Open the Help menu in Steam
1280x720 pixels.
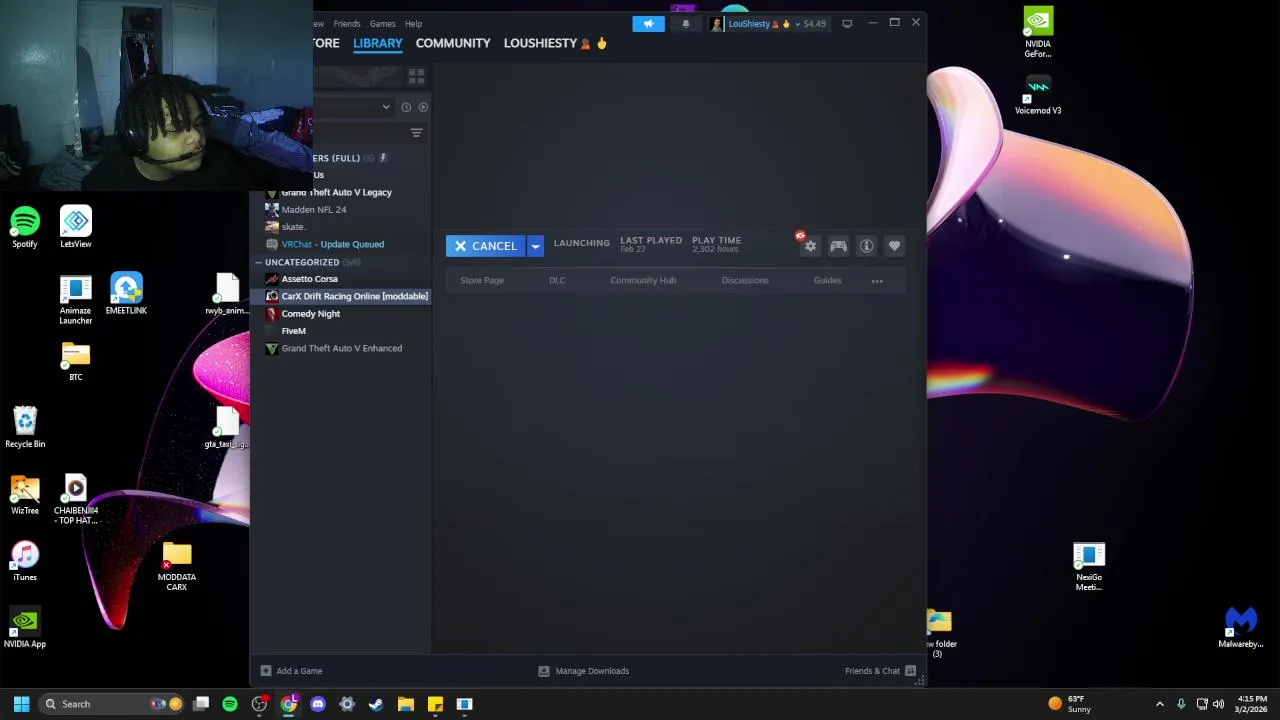[x=413, y=23]
